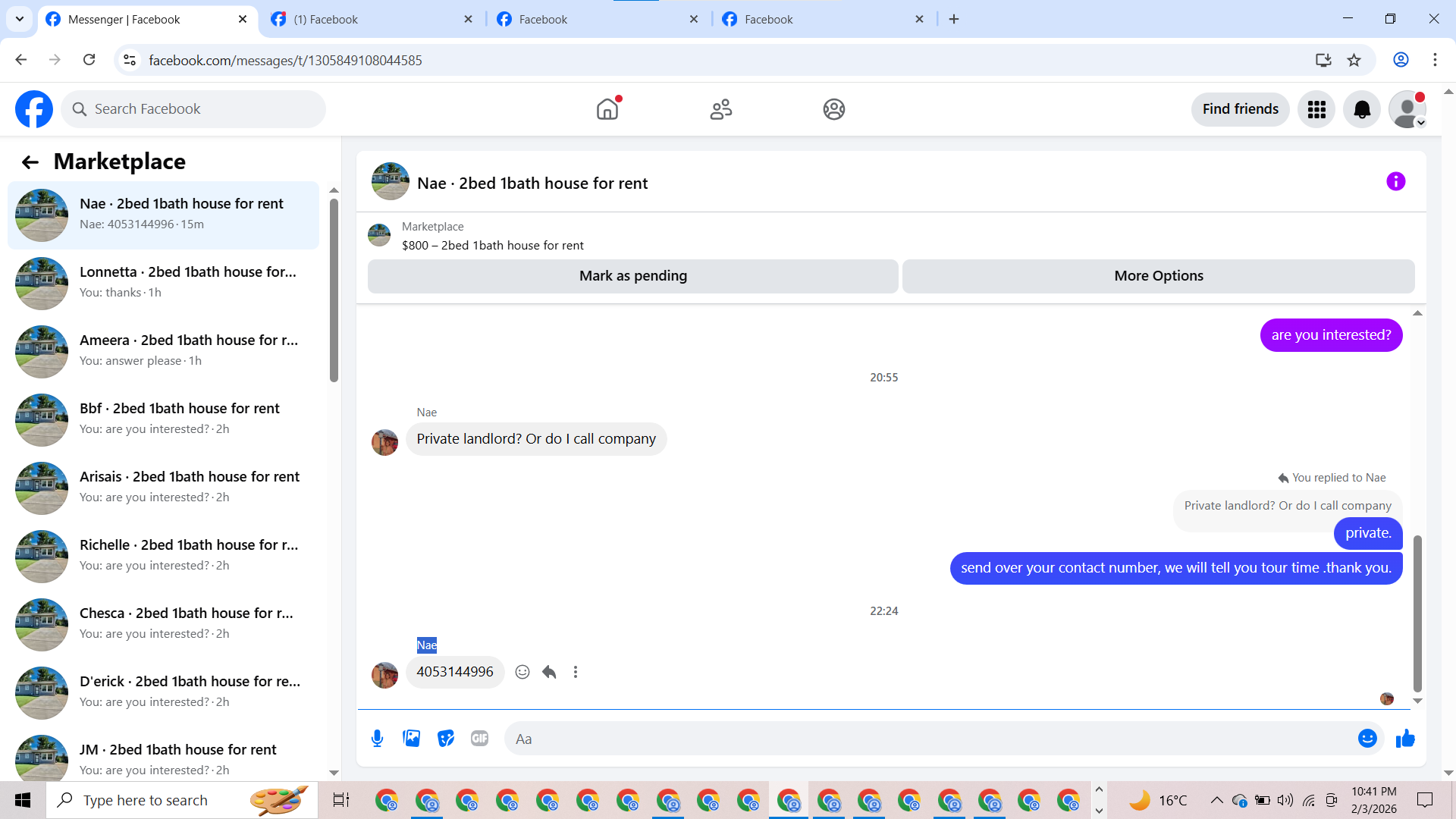1456x819 pixels.
Task: Attach a photo using the image icon
Action: (411, 739)
